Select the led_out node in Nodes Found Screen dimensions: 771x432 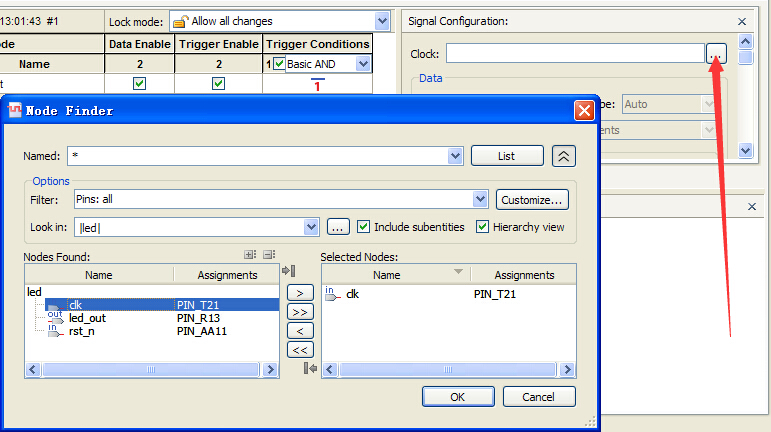pyautogui.click(x=87, y=318)
